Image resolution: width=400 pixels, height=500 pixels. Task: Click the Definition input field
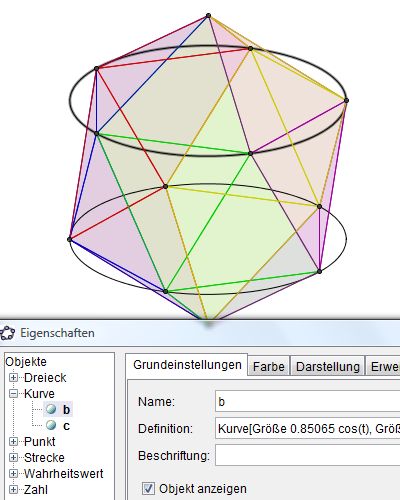pyautogui.click(x=307, y=428)
